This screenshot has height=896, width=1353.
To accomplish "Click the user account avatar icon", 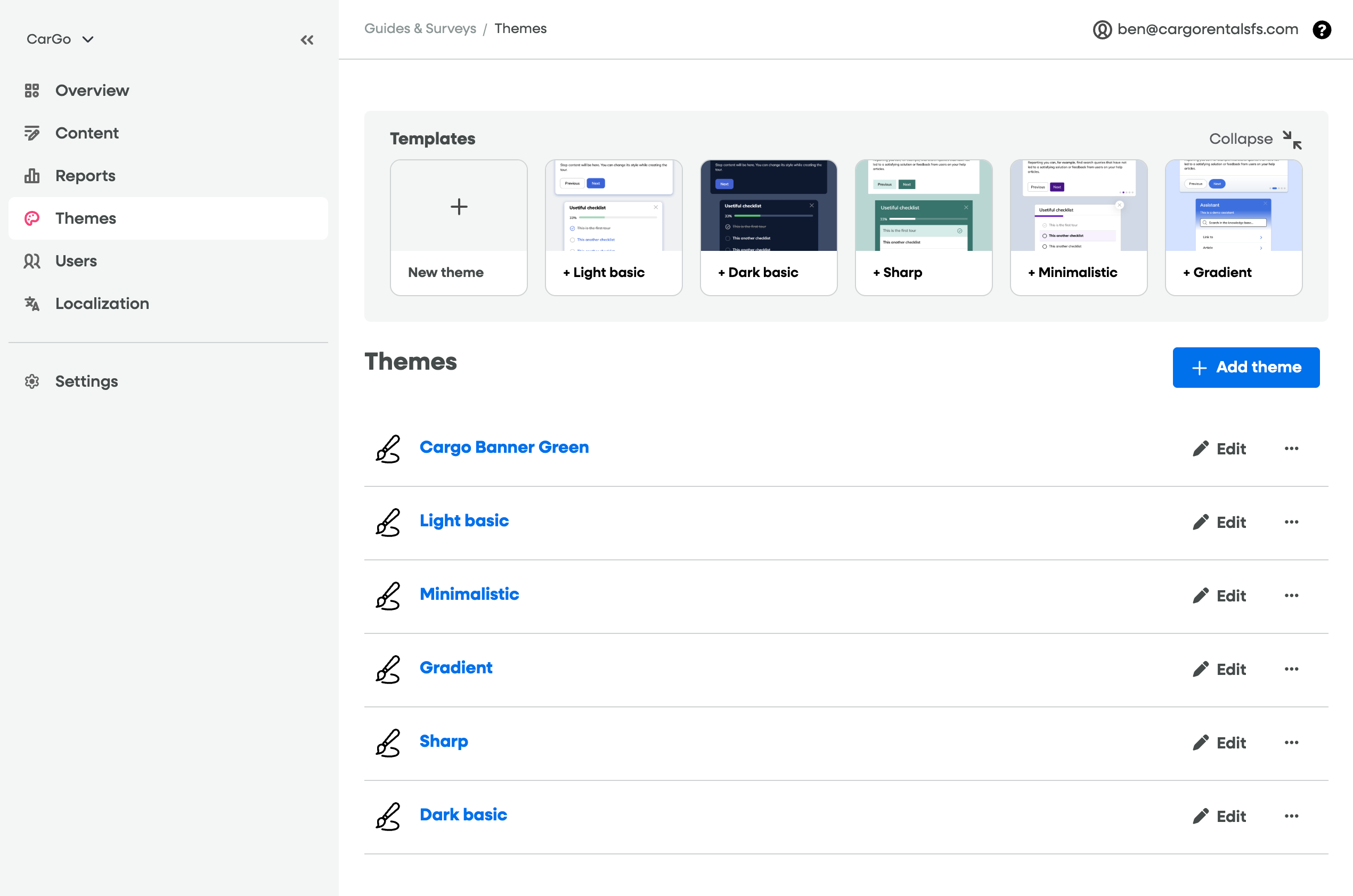I will pos(1102,30).
